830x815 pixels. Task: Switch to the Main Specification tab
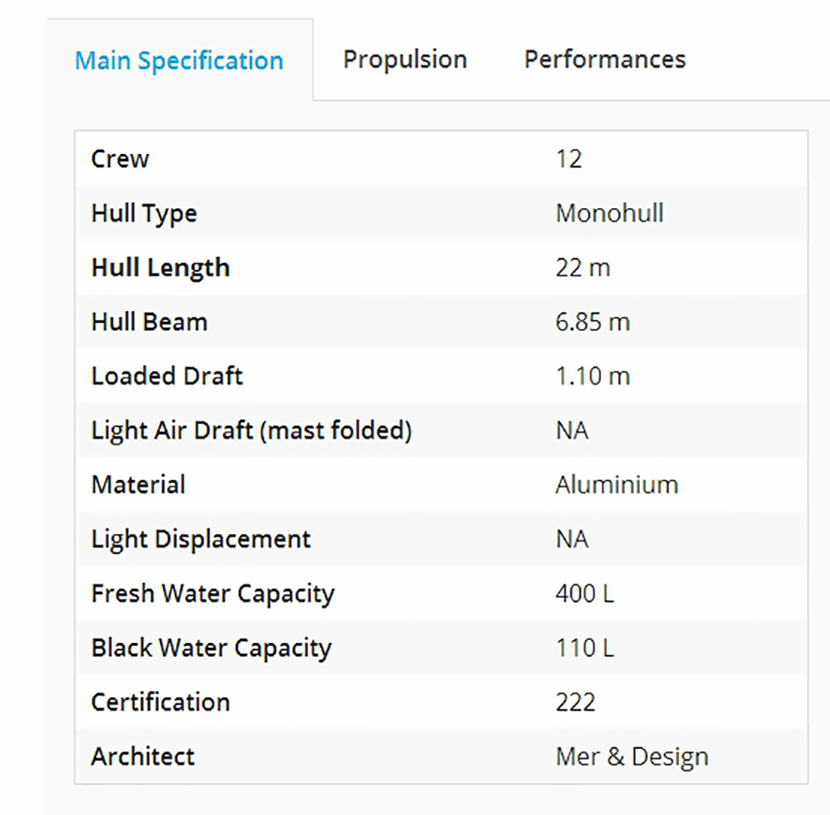179,61
